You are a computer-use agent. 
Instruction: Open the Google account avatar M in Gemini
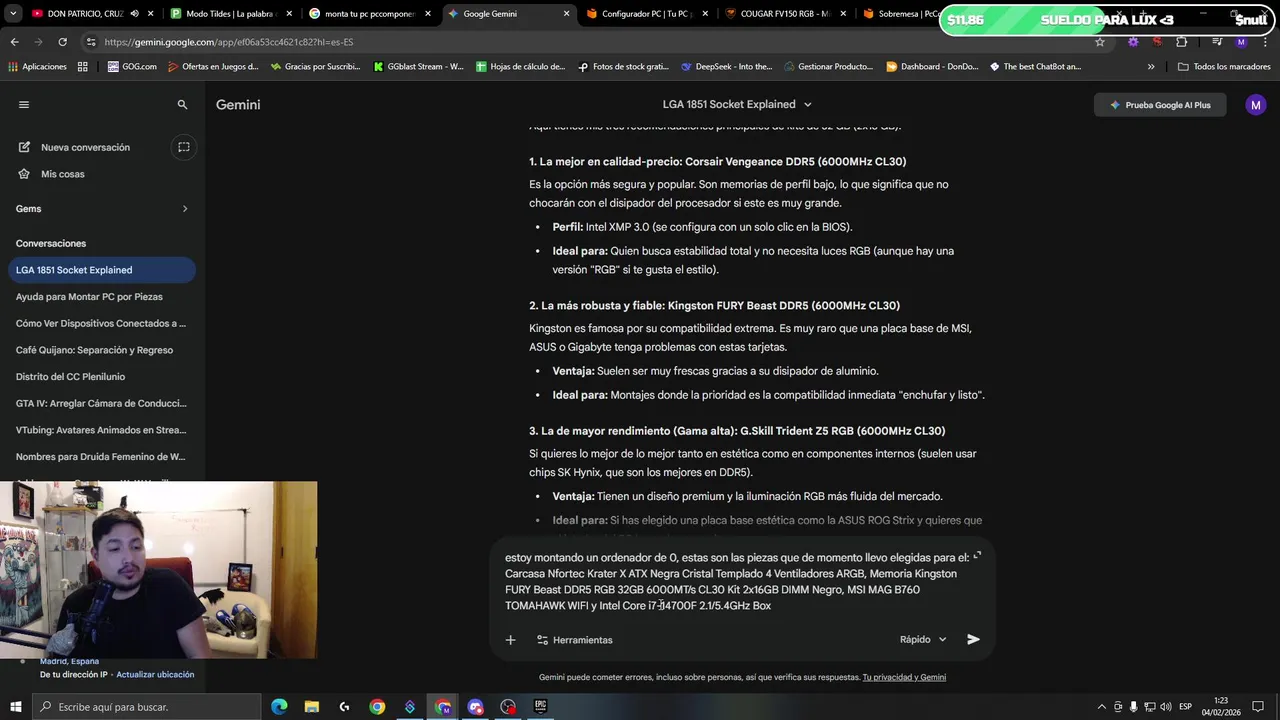tap(1256, 104)
